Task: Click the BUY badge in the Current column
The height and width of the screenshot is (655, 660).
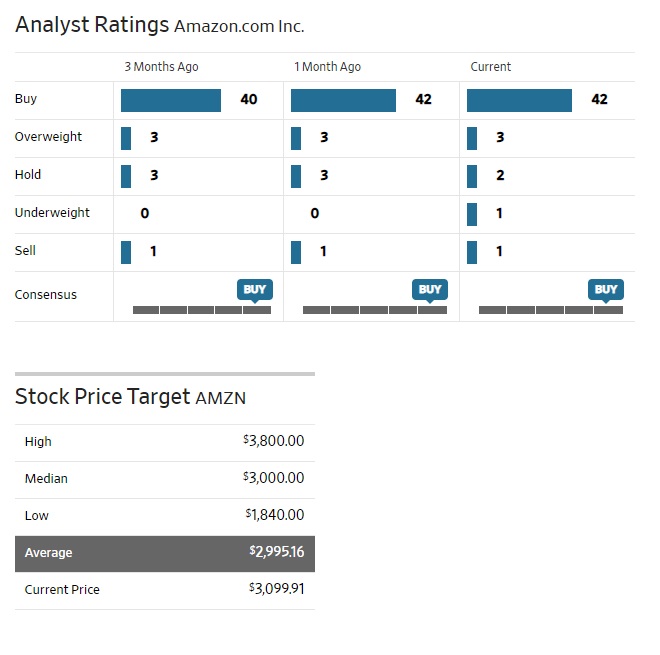Action: [x=606, y=290]
